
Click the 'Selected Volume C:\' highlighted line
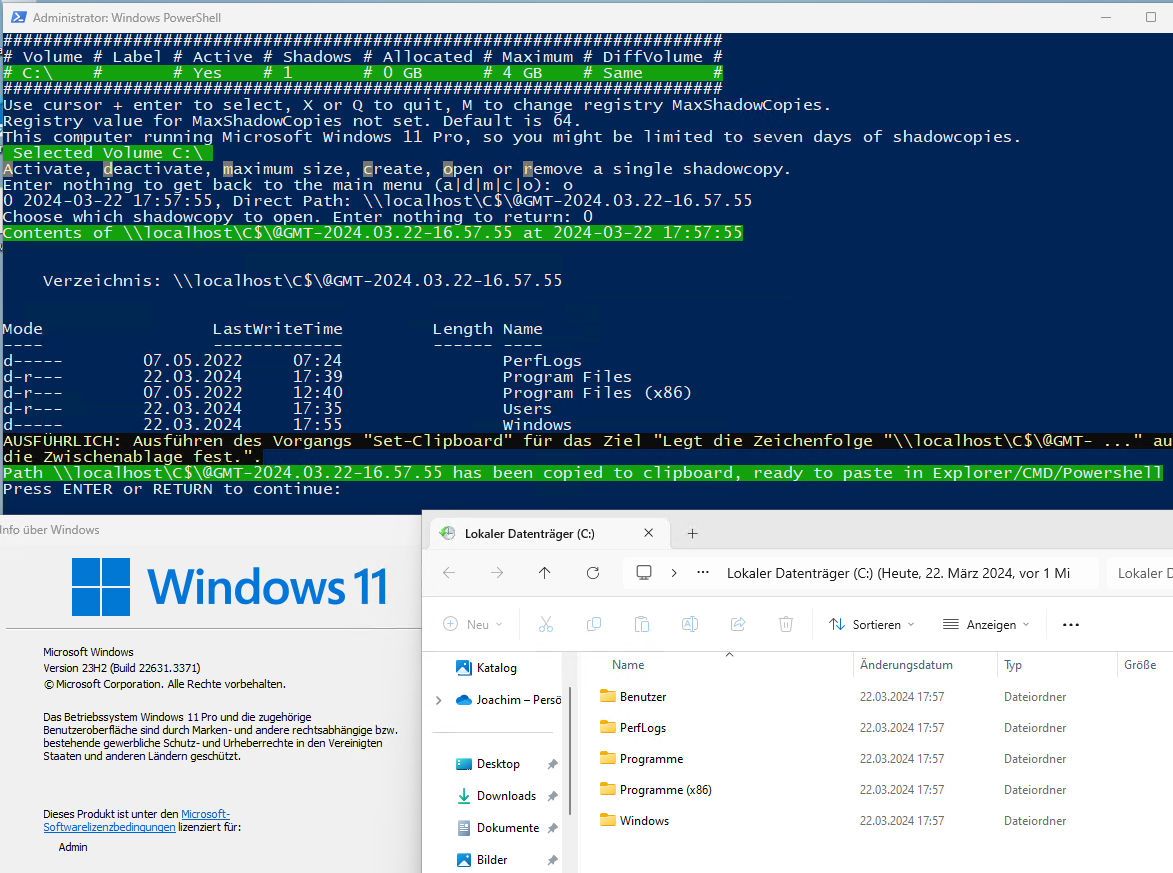(x=108, y=153)
